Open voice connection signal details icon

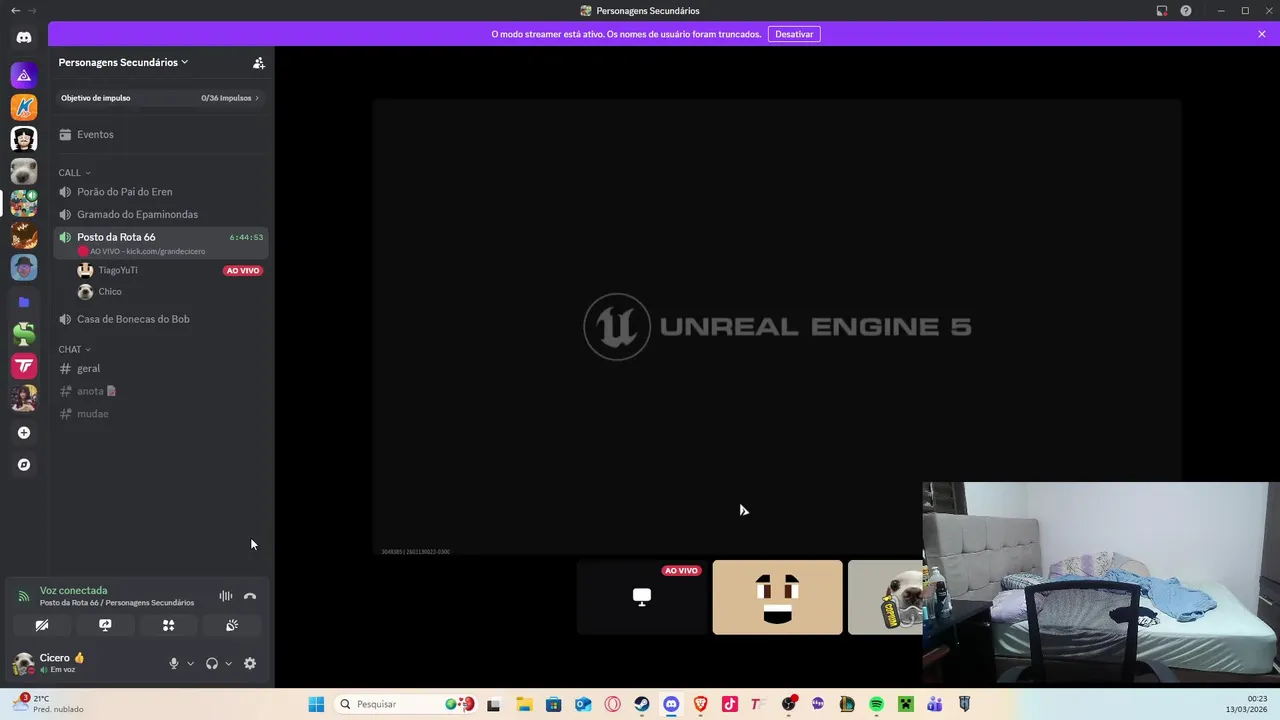tap(24, 596)
